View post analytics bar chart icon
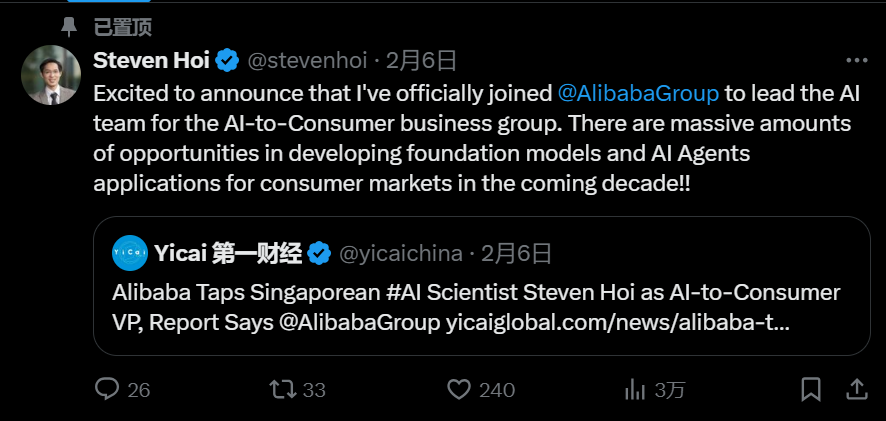 tap(635, 389)
